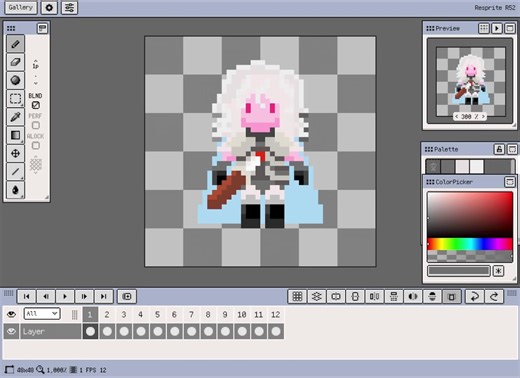This screenshot has width=520, height=378.
Task: Click the keypad-like icon in bottom toolbar
Action: click(x=394, y=296)
